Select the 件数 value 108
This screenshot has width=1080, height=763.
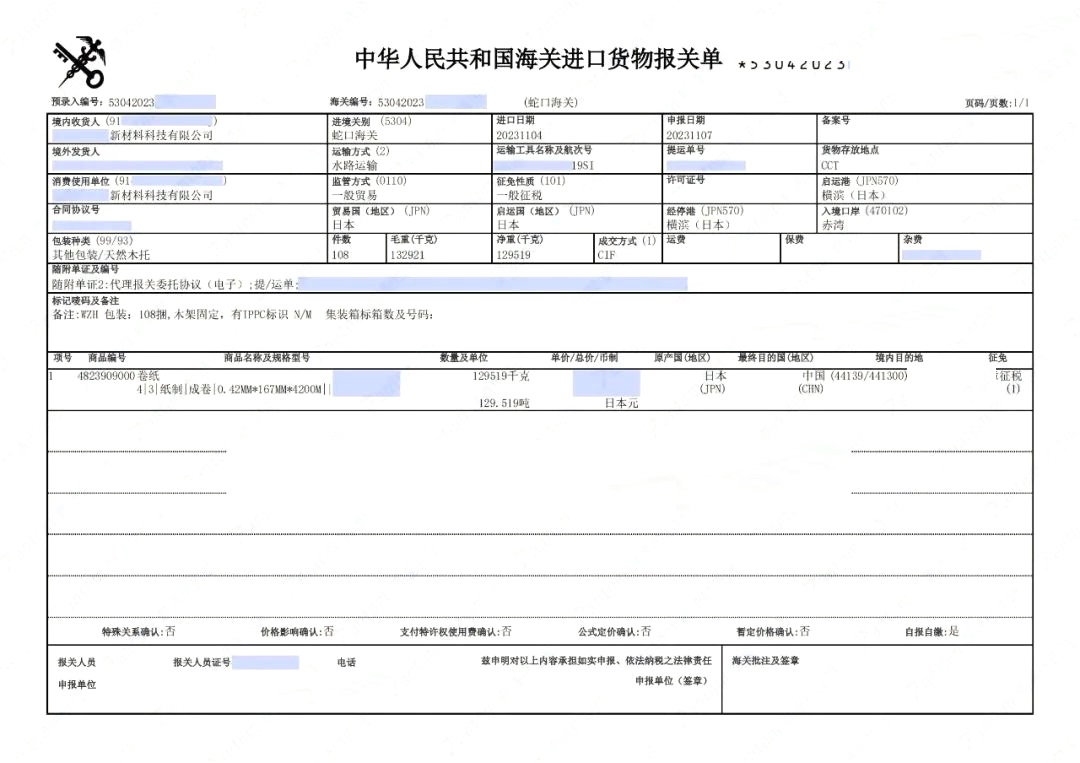point(340,255)
